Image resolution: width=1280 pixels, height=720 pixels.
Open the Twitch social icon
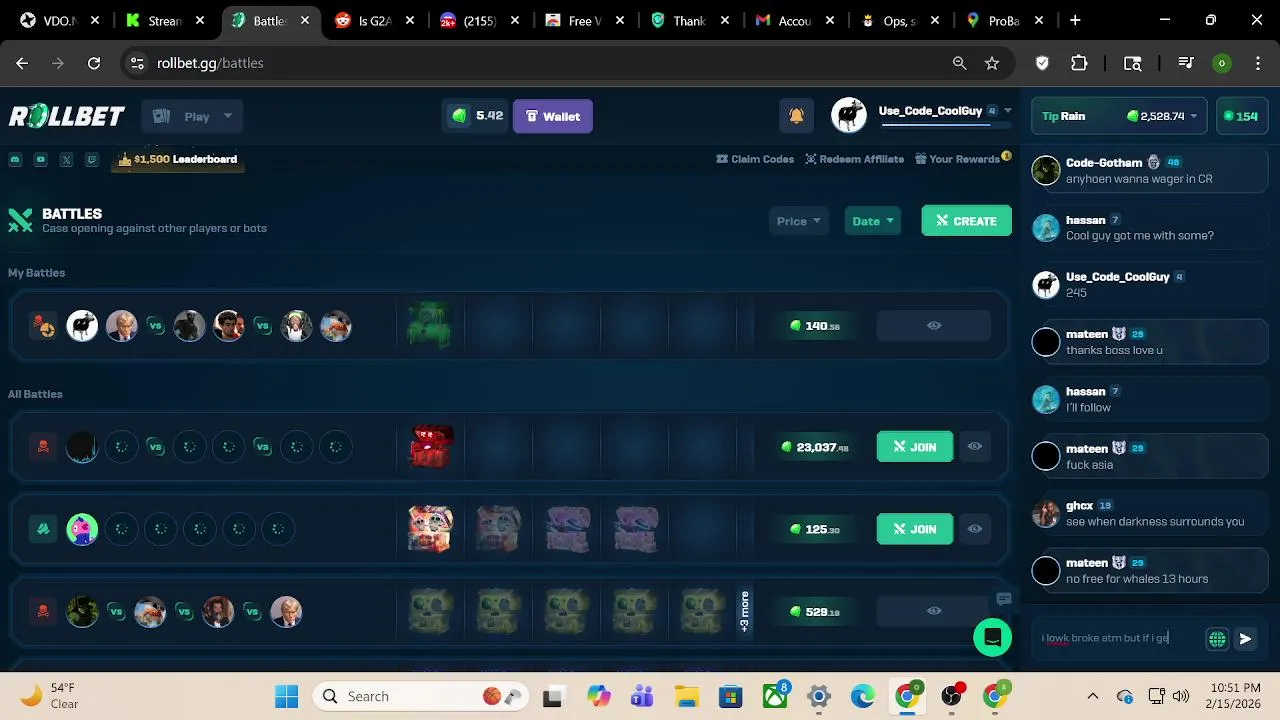click(92, 159)
